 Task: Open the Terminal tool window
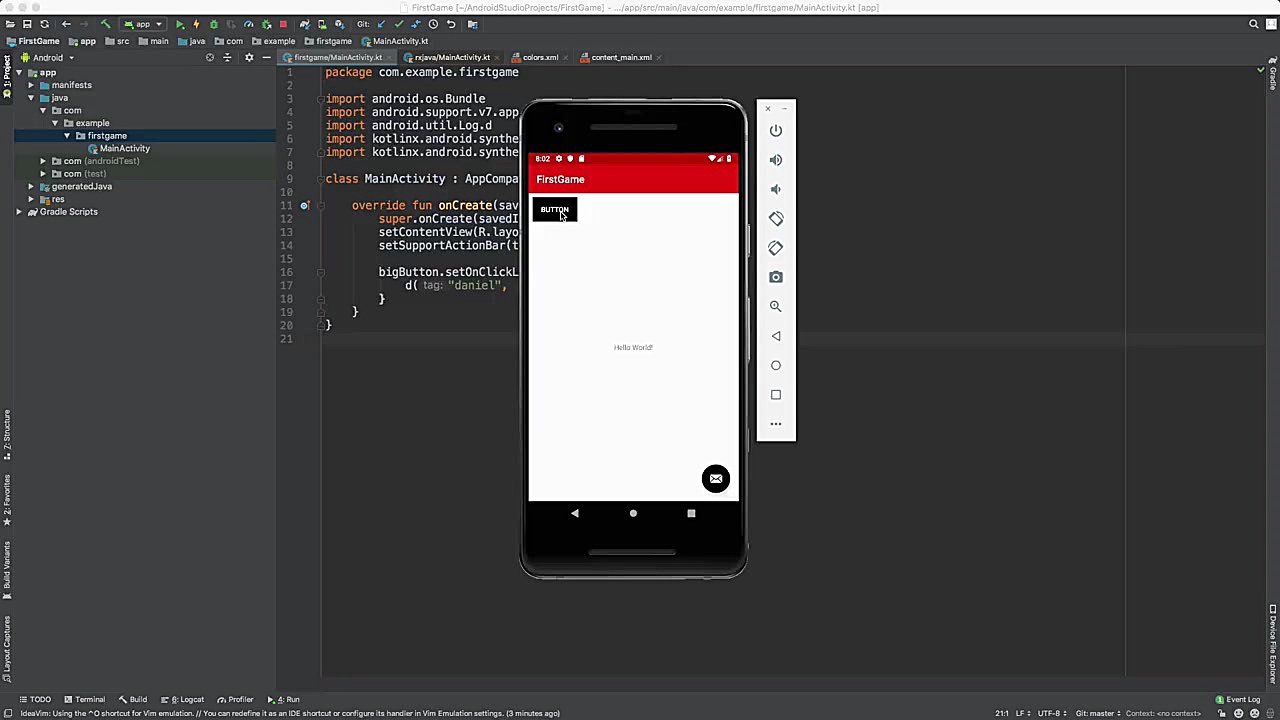tap(89, 699)
